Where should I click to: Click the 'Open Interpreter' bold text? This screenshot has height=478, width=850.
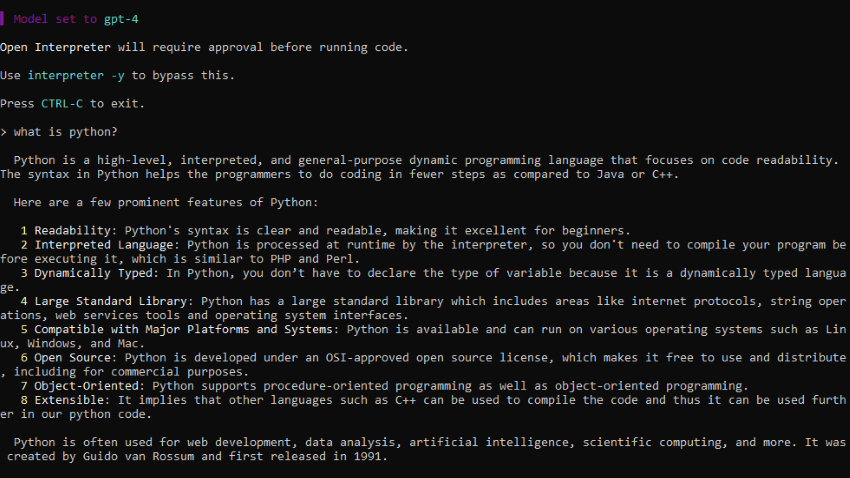[x=55, y=47]
